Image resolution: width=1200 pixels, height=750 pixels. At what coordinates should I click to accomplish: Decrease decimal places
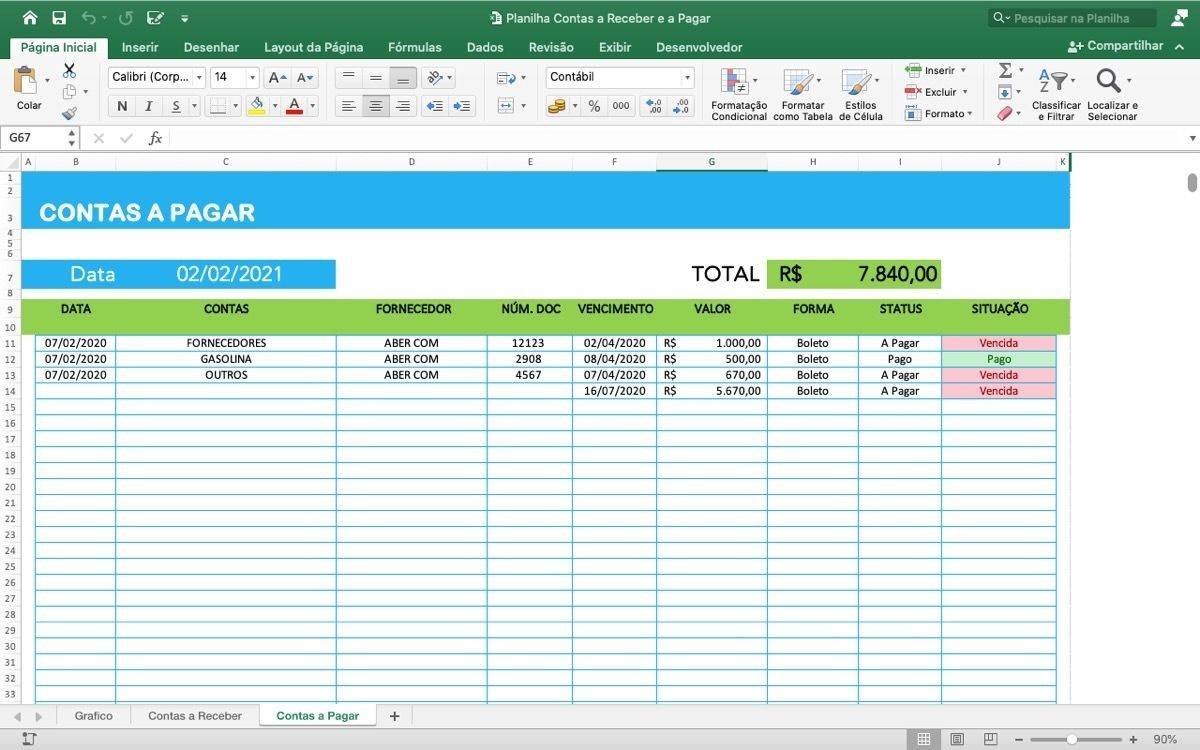pos(681,106)
